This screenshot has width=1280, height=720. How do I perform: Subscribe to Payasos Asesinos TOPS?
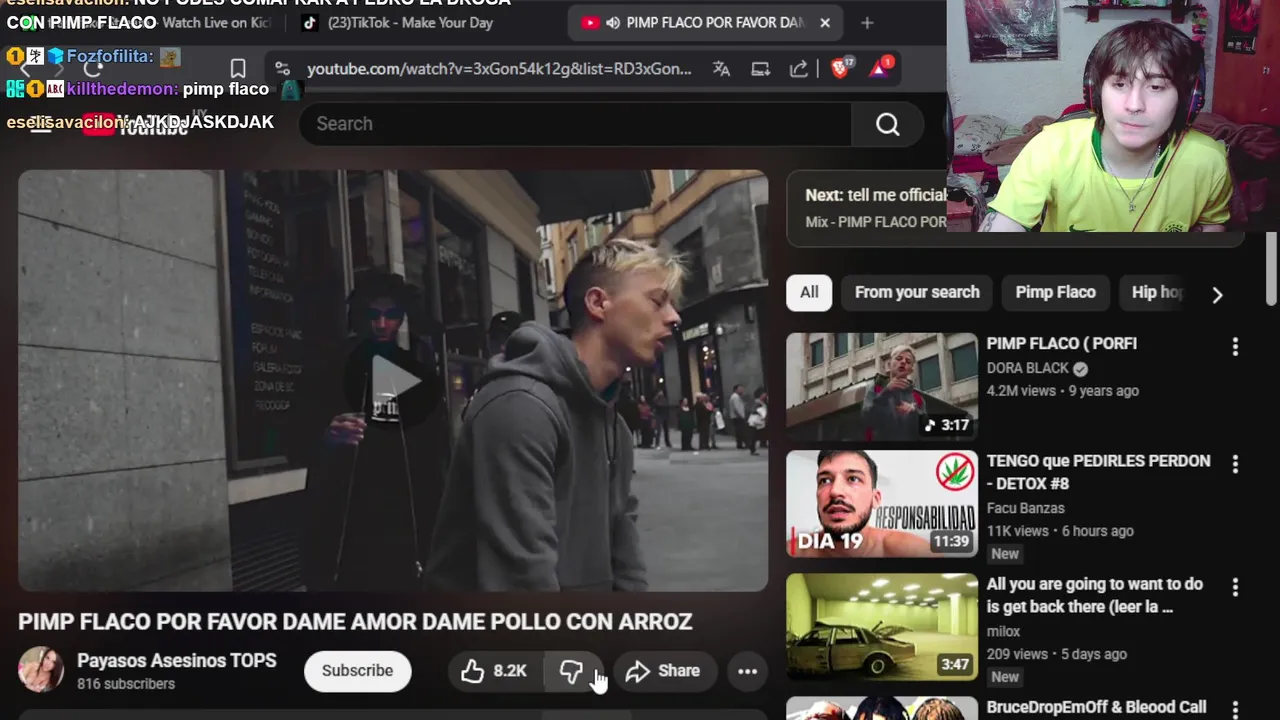pyautogui.click(x=357, y=670)
